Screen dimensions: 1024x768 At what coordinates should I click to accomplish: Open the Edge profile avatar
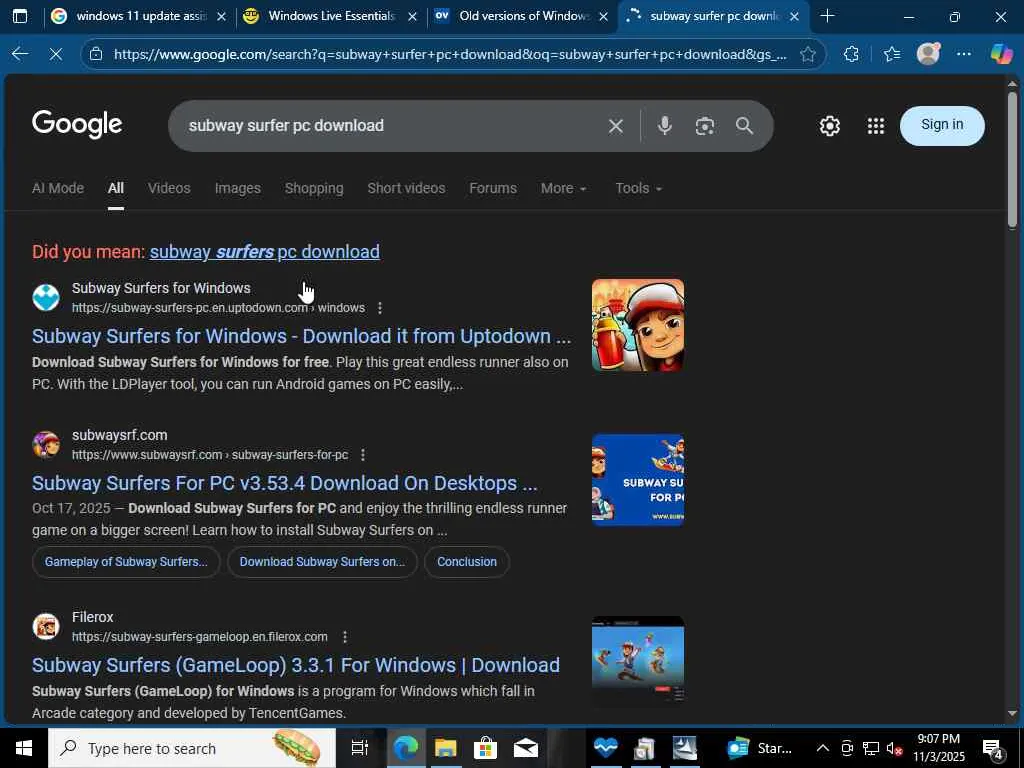tap(928, 54)
